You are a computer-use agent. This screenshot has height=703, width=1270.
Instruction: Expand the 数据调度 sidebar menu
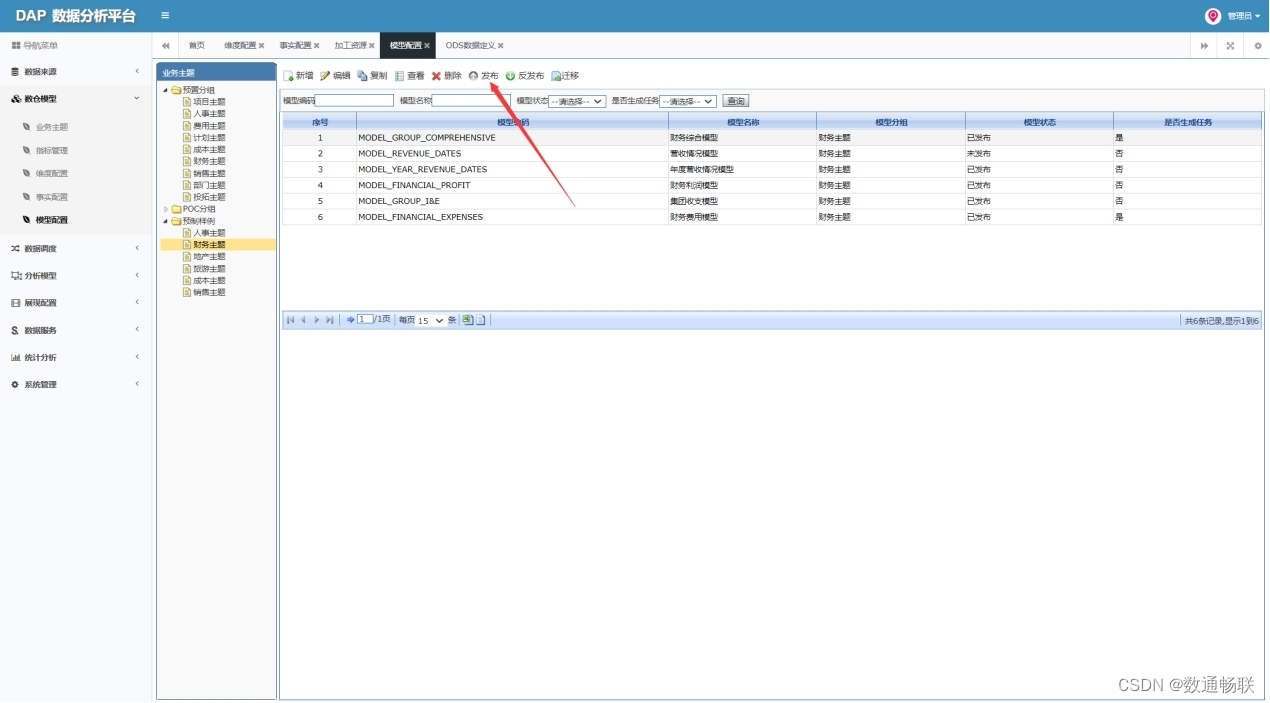[76, 248]
